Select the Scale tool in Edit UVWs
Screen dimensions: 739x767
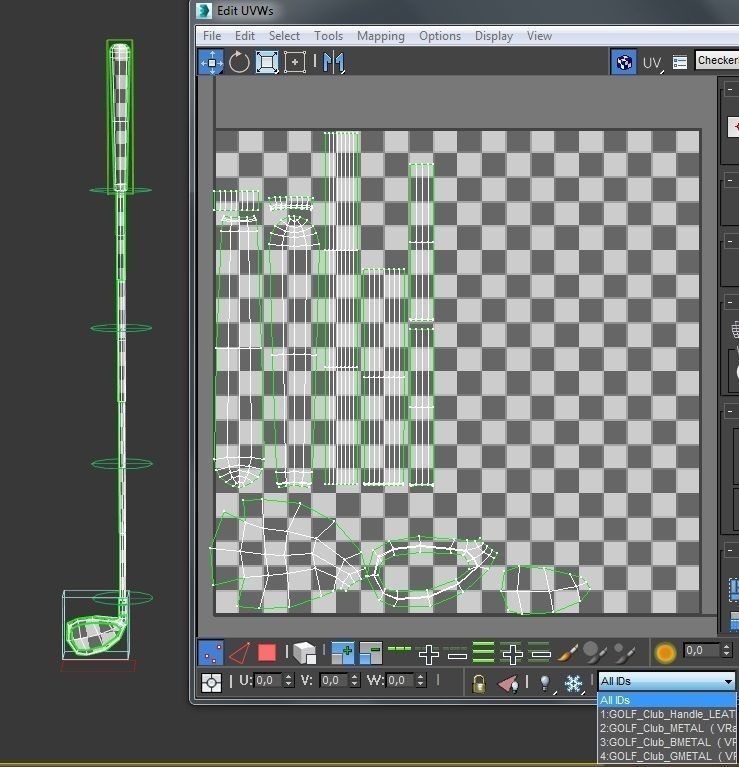[x=267, y=62]
